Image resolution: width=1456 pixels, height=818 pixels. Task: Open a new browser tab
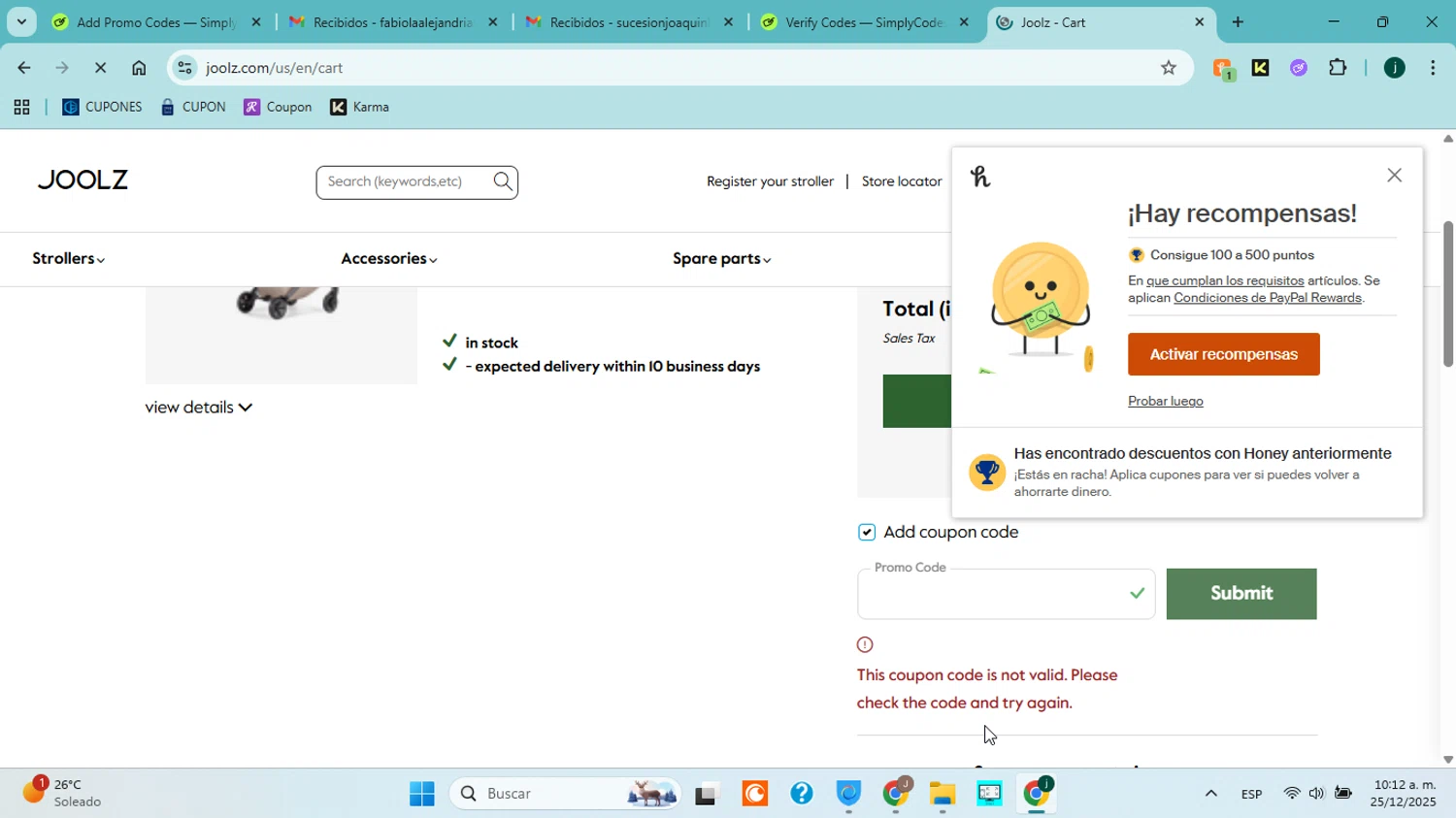[1238, 21]
